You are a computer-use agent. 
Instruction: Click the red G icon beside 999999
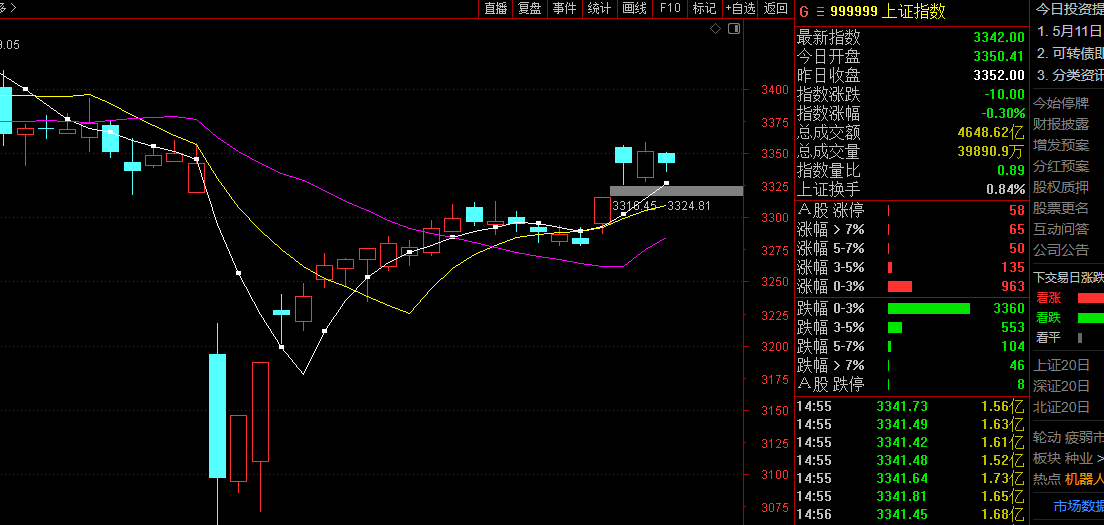(x=803, y=11)
